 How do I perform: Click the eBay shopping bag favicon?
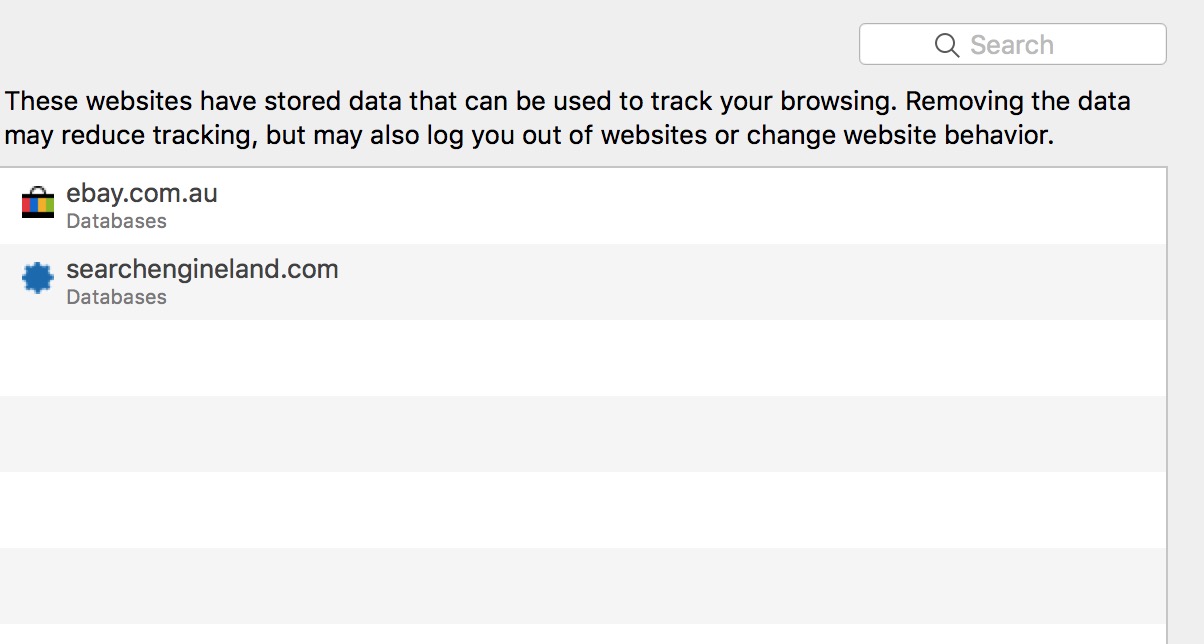pos(38,203)
